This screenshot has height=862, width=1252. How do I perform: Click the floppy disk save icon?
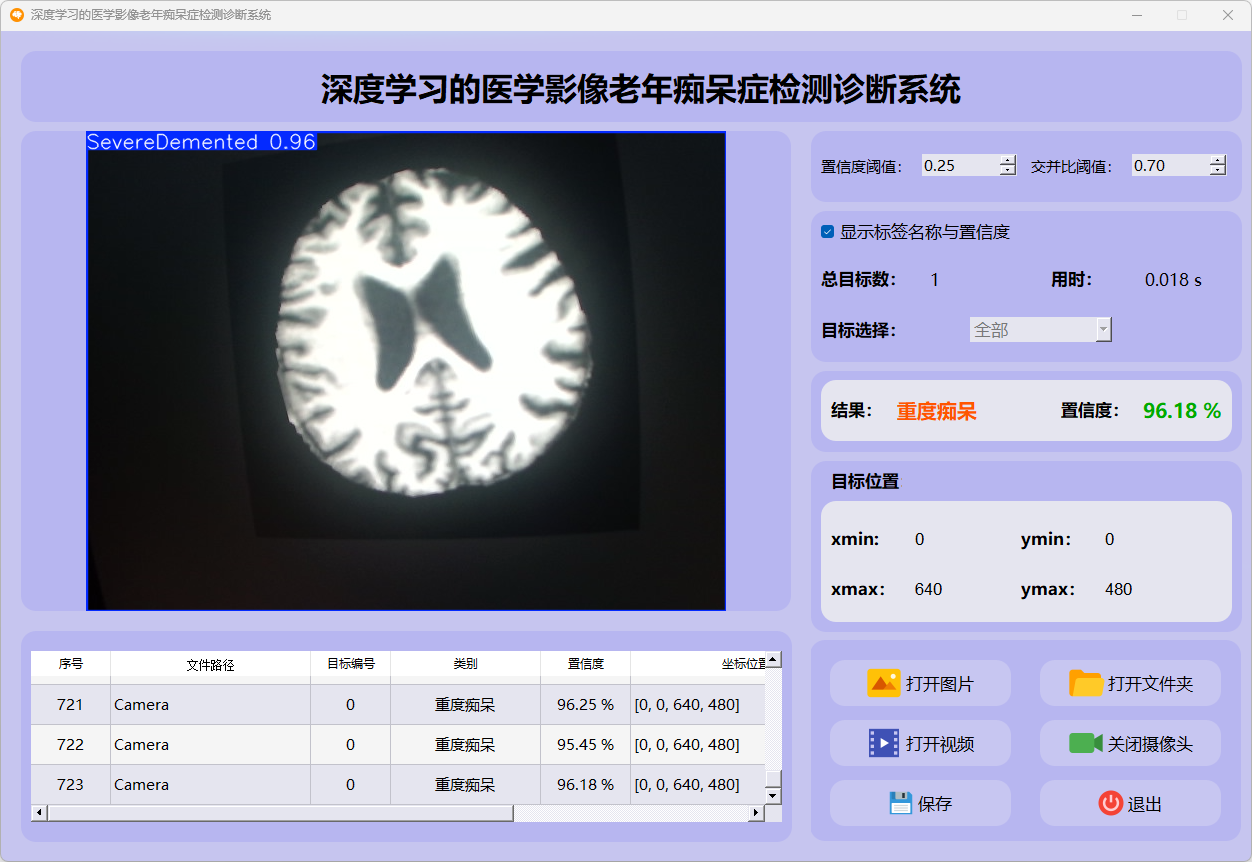(900, 803)
